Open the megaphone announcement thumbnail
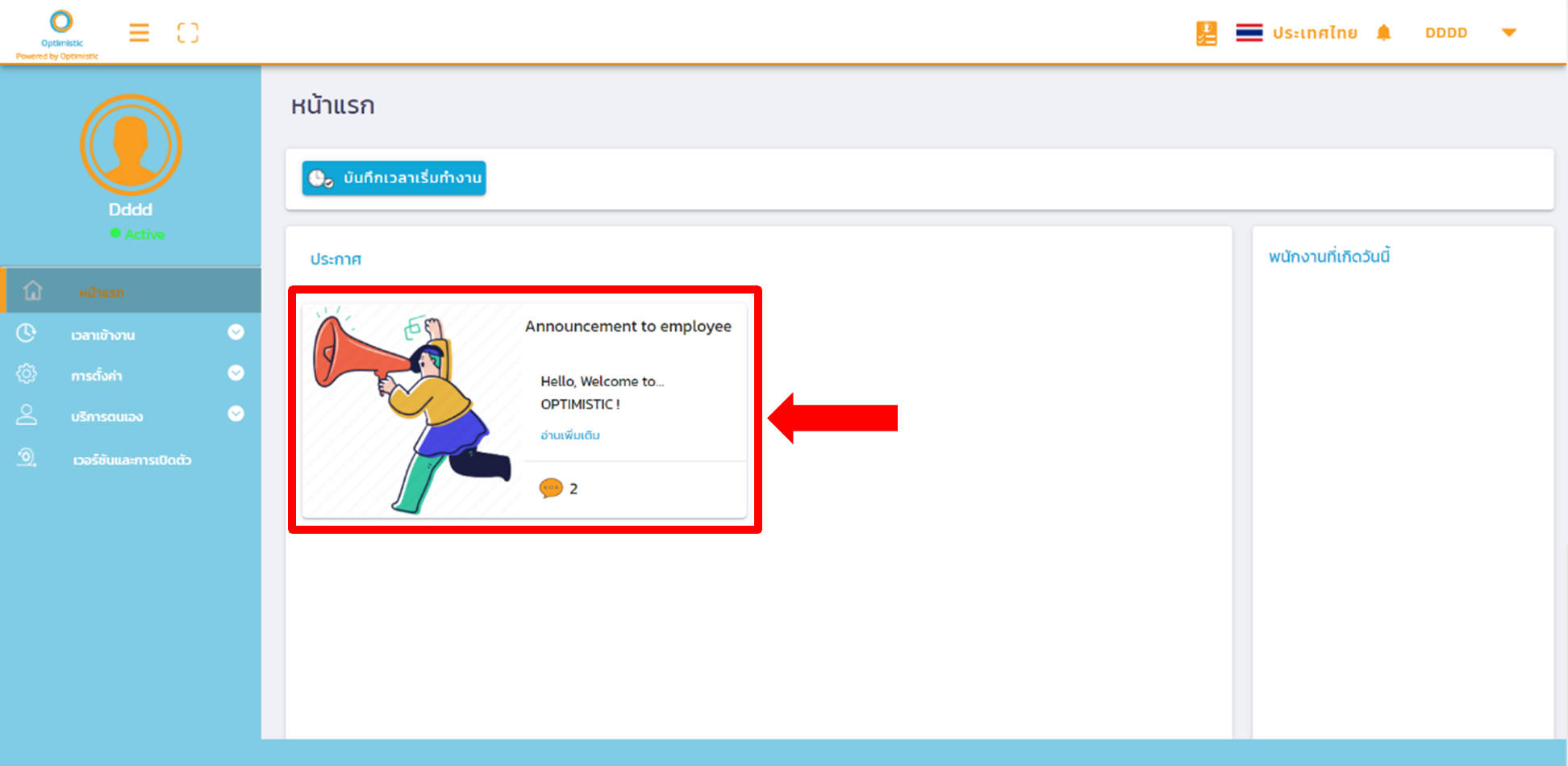The height and width of the screenshot is (766, 1568). pos(412,410)
